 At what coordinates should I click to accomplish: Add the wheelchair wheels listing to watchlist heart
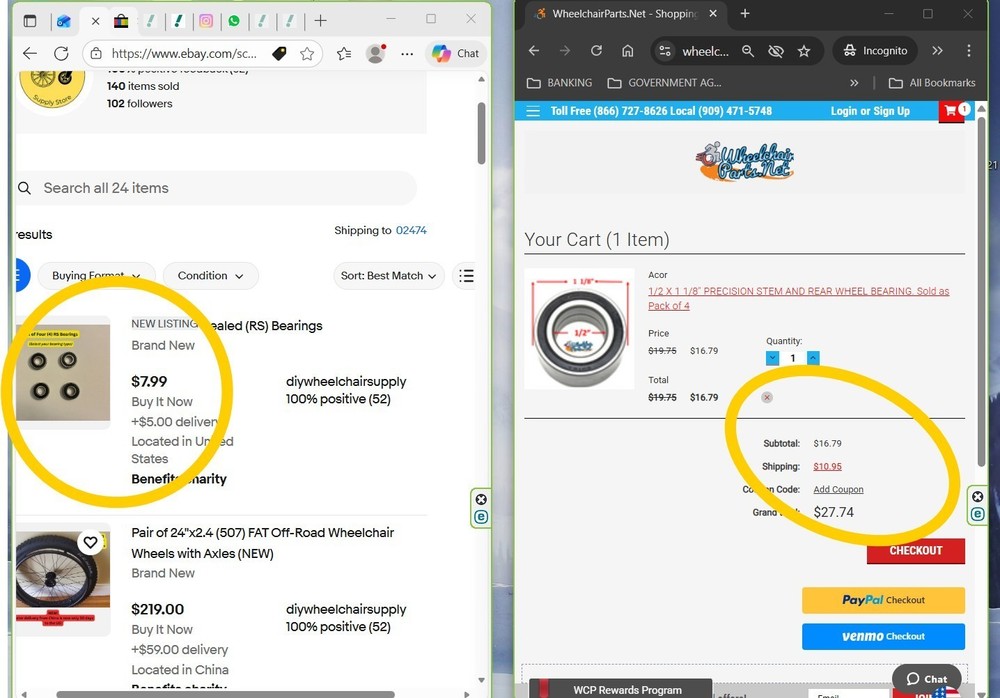click(91, 542)
